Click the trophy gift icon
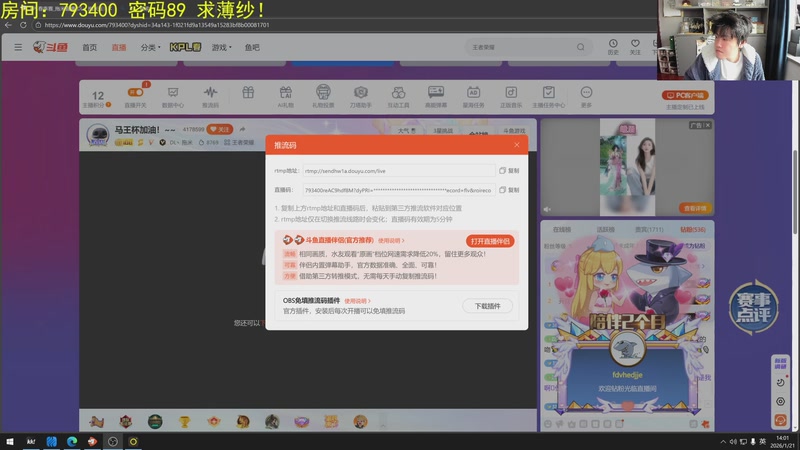Viewport: 800px width, 450px height. (x=184, y=421)
